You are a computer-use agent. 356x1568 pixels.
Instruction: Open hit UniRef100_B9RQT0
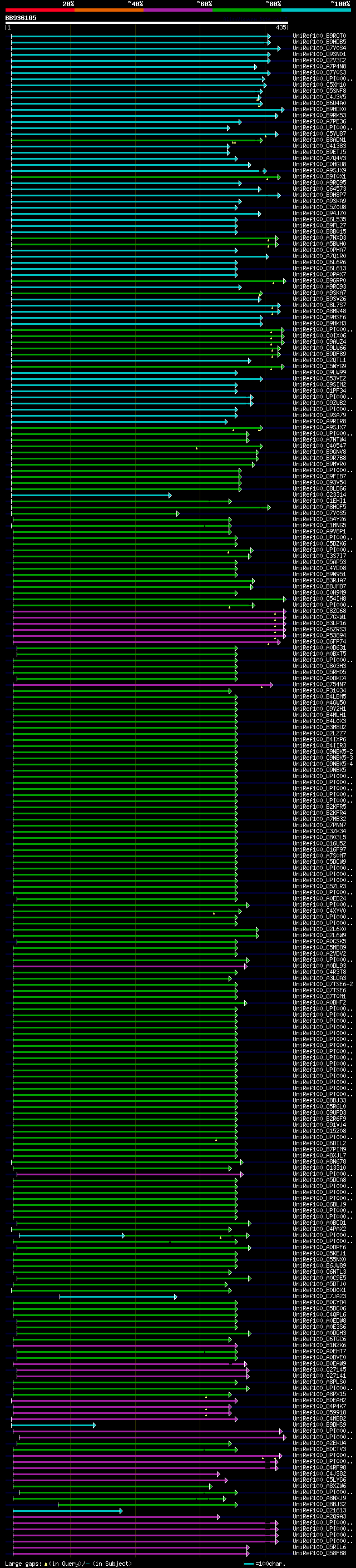pyautogui.click(x=319, y=36)
